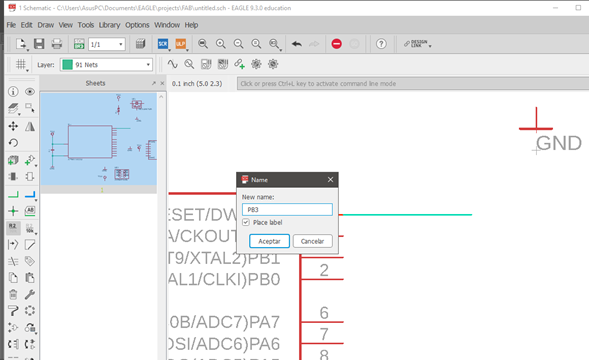Viewport: 589px width, 360px height.
Task: Click the Design Link icon
Action: tap(416, 44)
